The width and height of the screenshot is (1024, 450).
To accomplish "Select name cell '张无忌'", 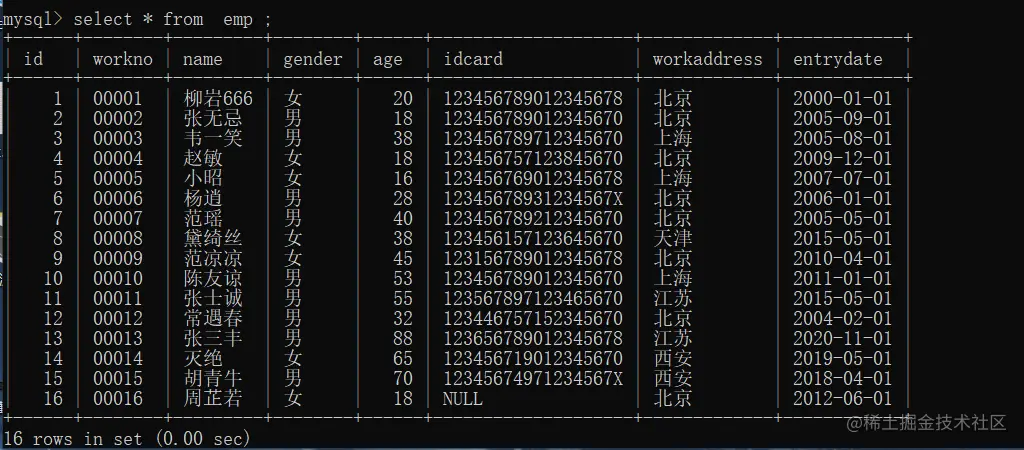I will coord(213,119).
